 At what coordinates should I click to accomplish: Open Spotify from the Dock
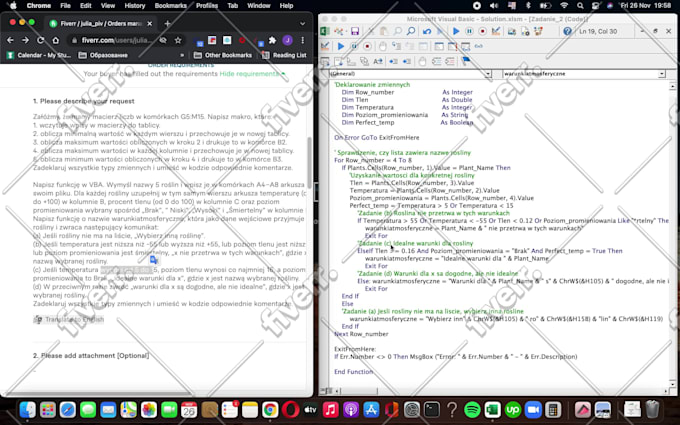(472, 410)
